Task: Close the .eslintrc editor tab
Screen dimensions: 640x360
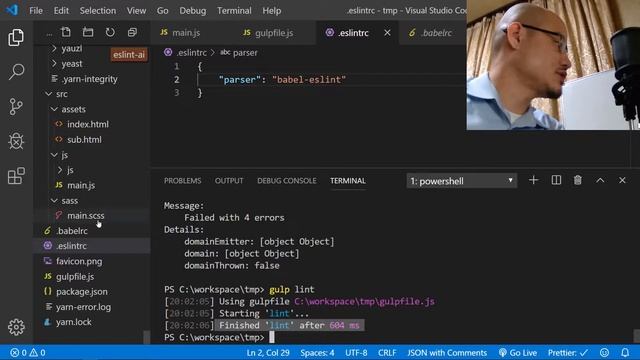Action: click(x=387, y=33)
